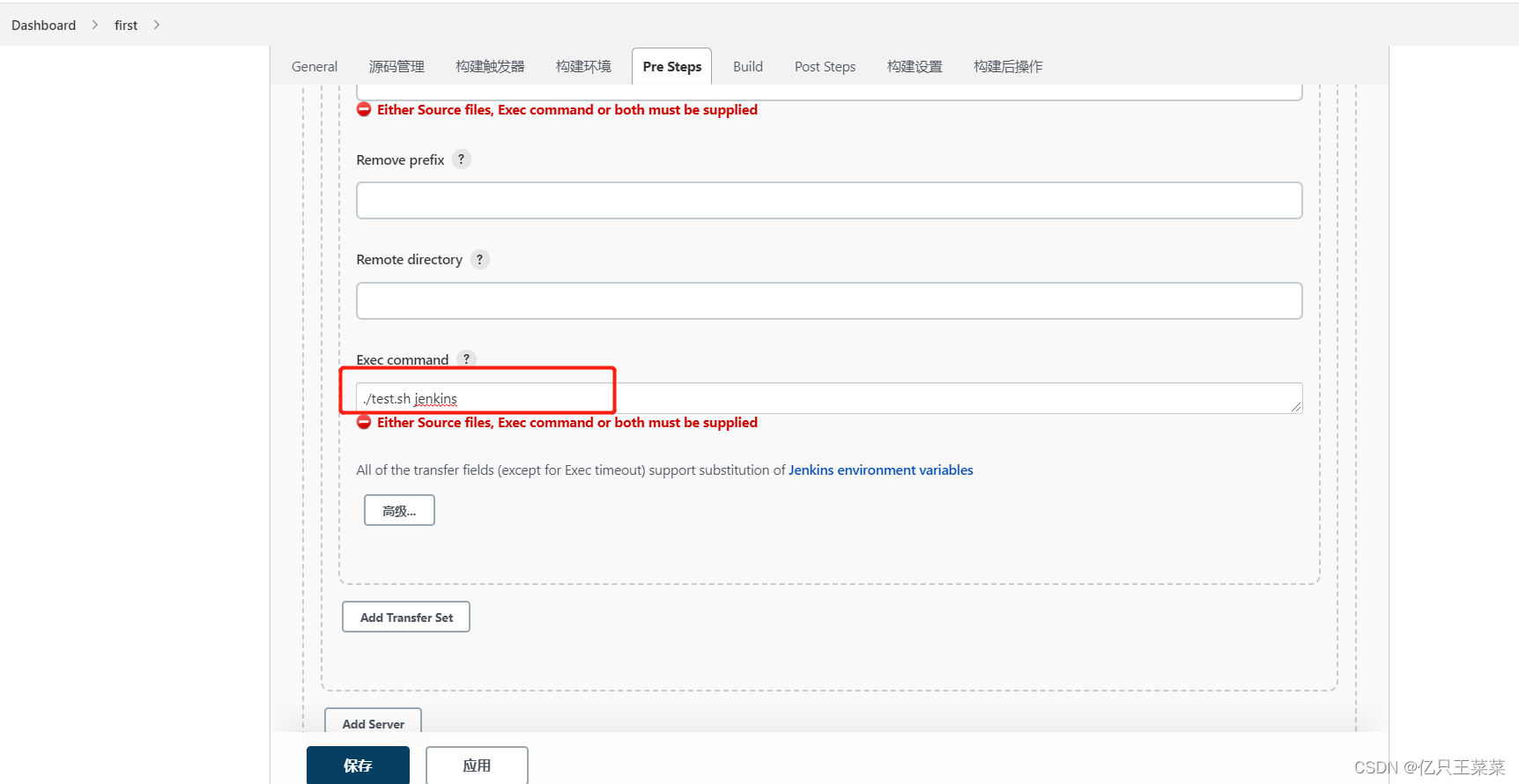The width and height of the screenshot is (1519, 784).
Task: Click the 高级... advanced button
Action: tap(399, 510)
